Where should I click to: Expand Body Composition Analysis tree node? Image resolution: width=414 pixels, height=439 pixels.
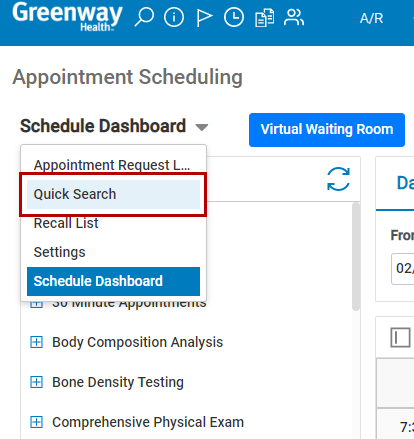click(36, 342)
